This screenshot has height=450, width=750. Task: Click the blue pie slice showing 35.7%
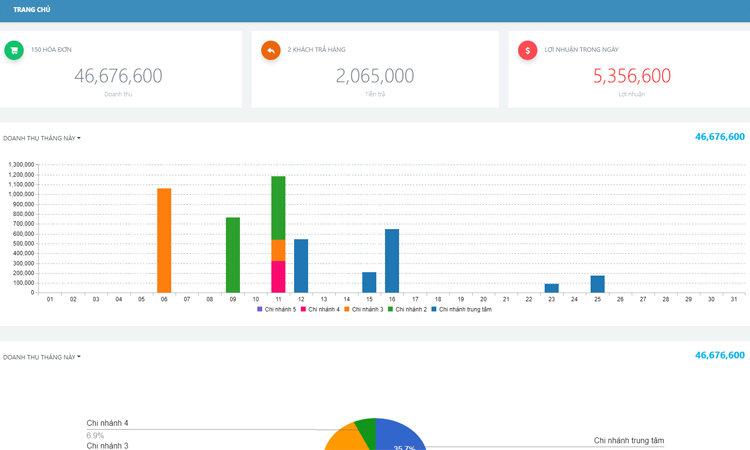(399, 436)
